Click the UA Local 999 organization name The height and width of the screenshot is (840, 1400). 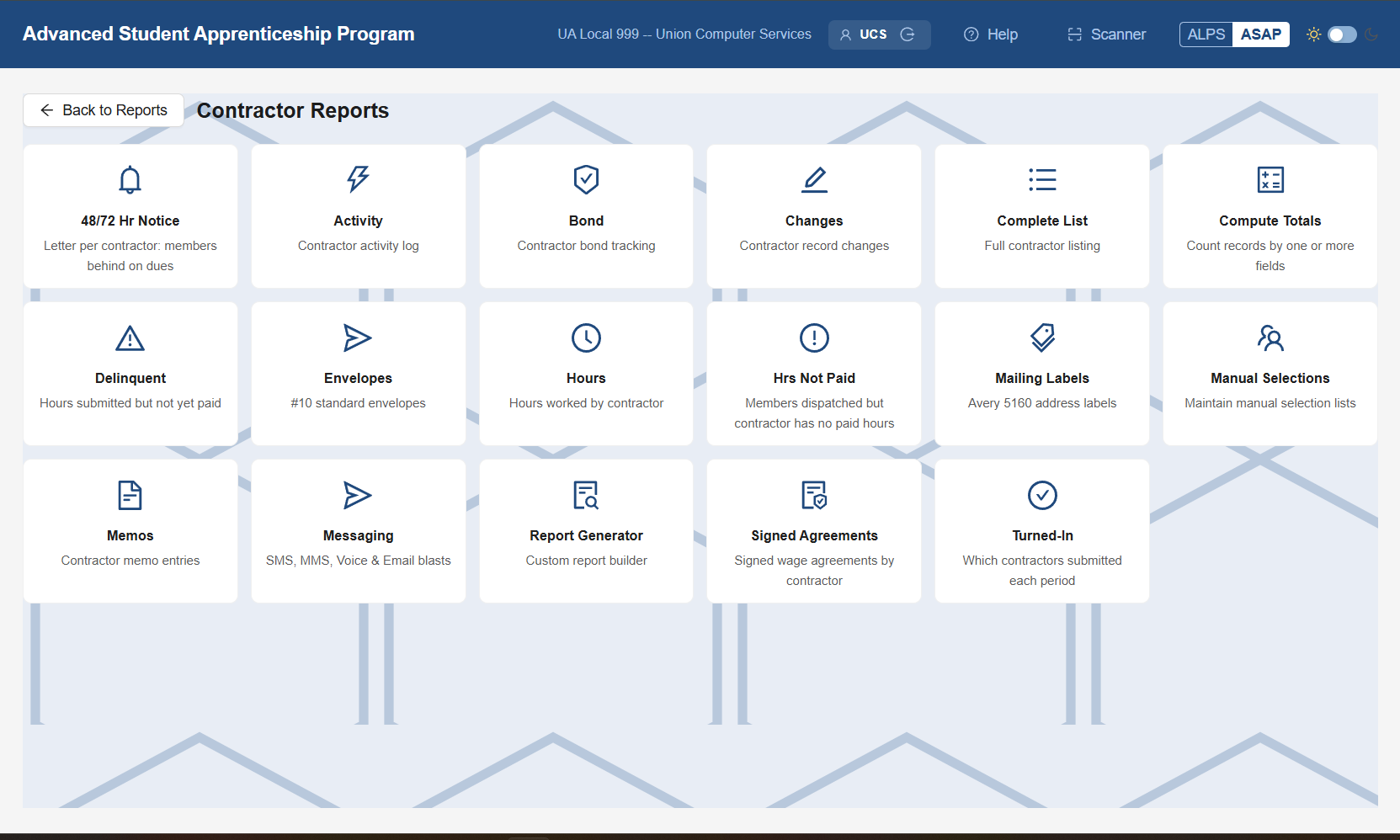click(x=684, y=35)
